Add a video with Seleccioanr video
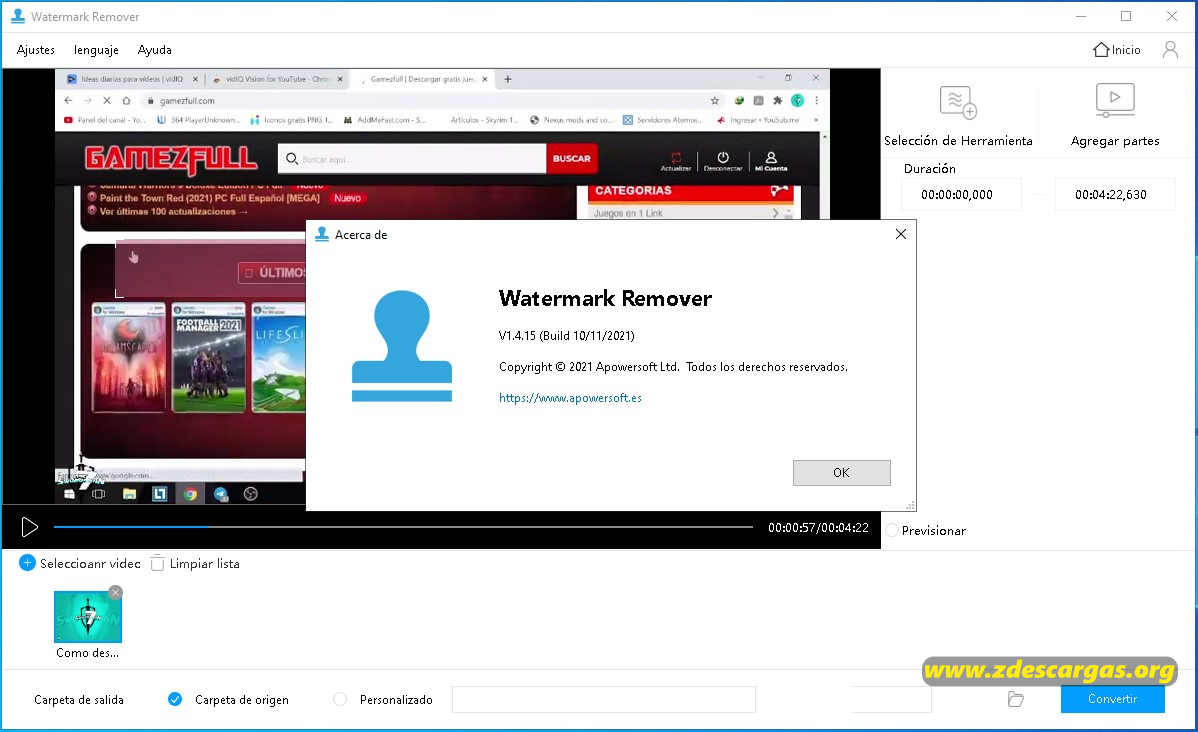This screenshot has width=1198, height=732. [x=80, y=563]
